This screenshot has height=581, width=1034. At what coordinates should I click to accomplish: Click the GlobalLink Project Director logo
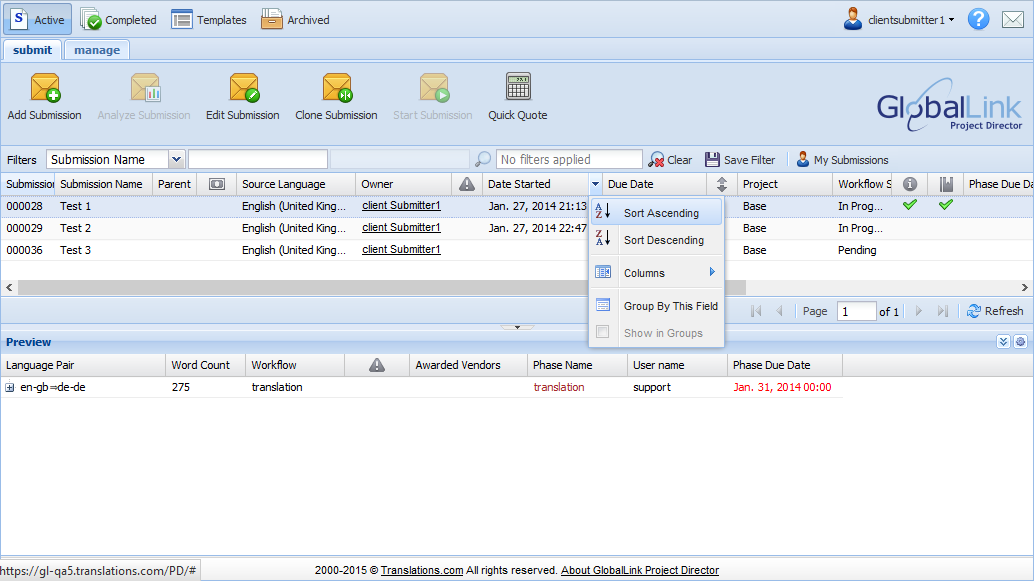pyautogui.click(x=950, y=105)
